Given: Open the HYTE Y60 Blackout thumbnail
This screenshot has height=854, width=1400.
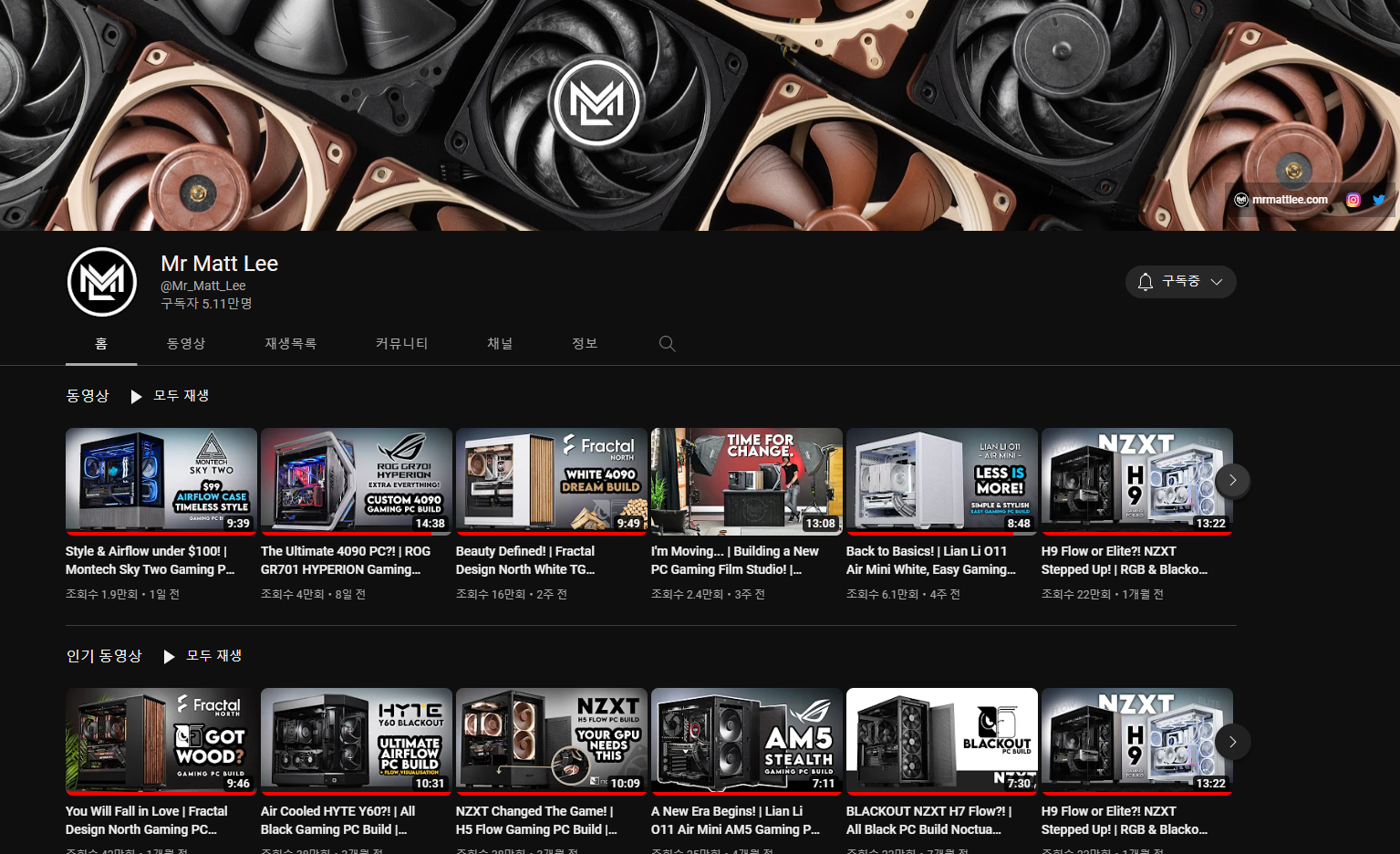Looking at the screenshot, I should coord(357,741).
